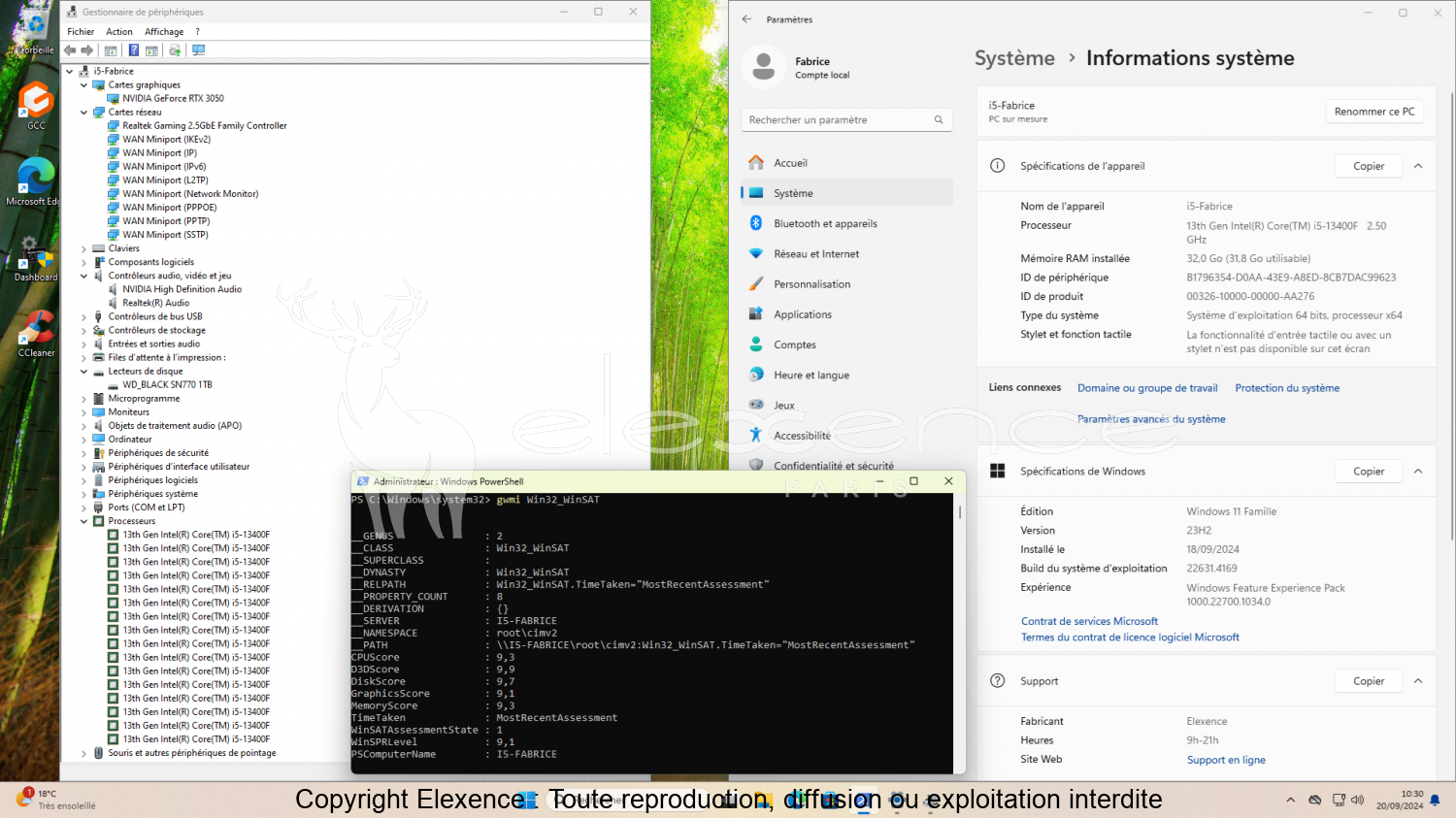Collapse the Processeurs tree node
The height and width of the screenshot is (818, 1456).
pos(83,522)
